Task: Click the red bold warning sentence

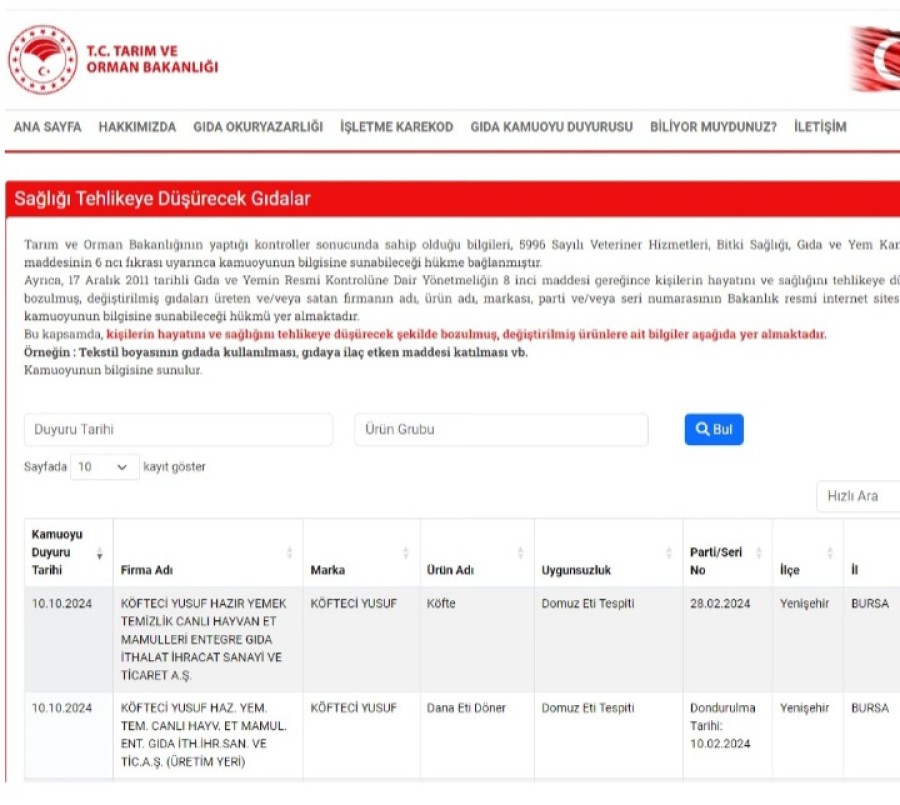Action: click(x=466, y=334)
